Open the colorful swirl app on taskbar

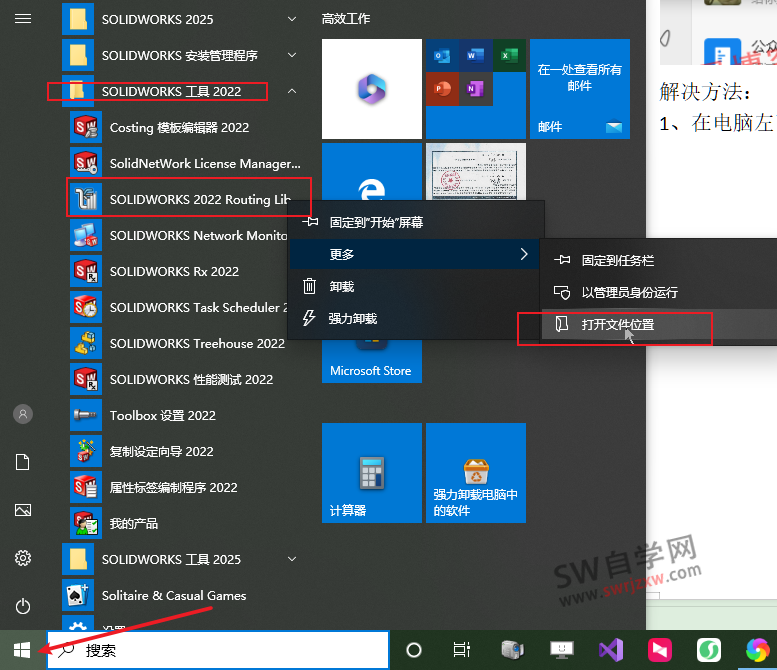(x=758, y=650)
